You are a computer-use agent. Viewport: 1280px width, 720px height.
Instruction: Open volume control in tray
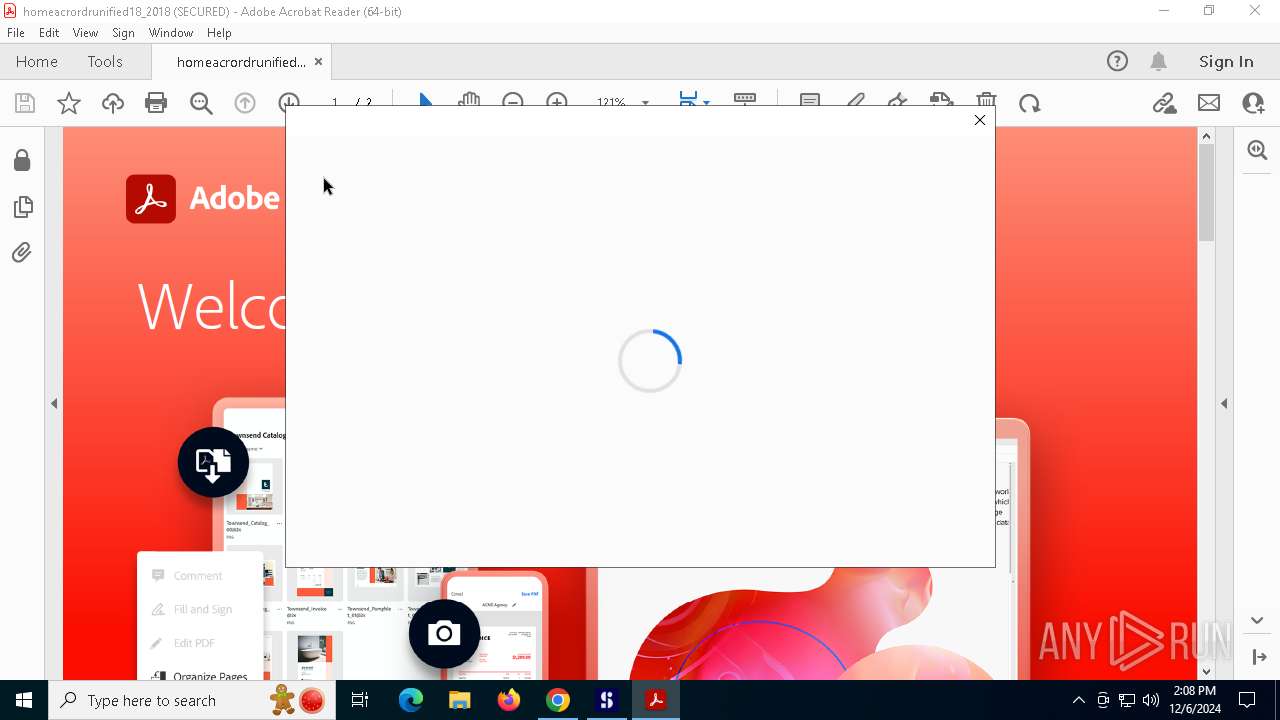(x=1151, y=700)
